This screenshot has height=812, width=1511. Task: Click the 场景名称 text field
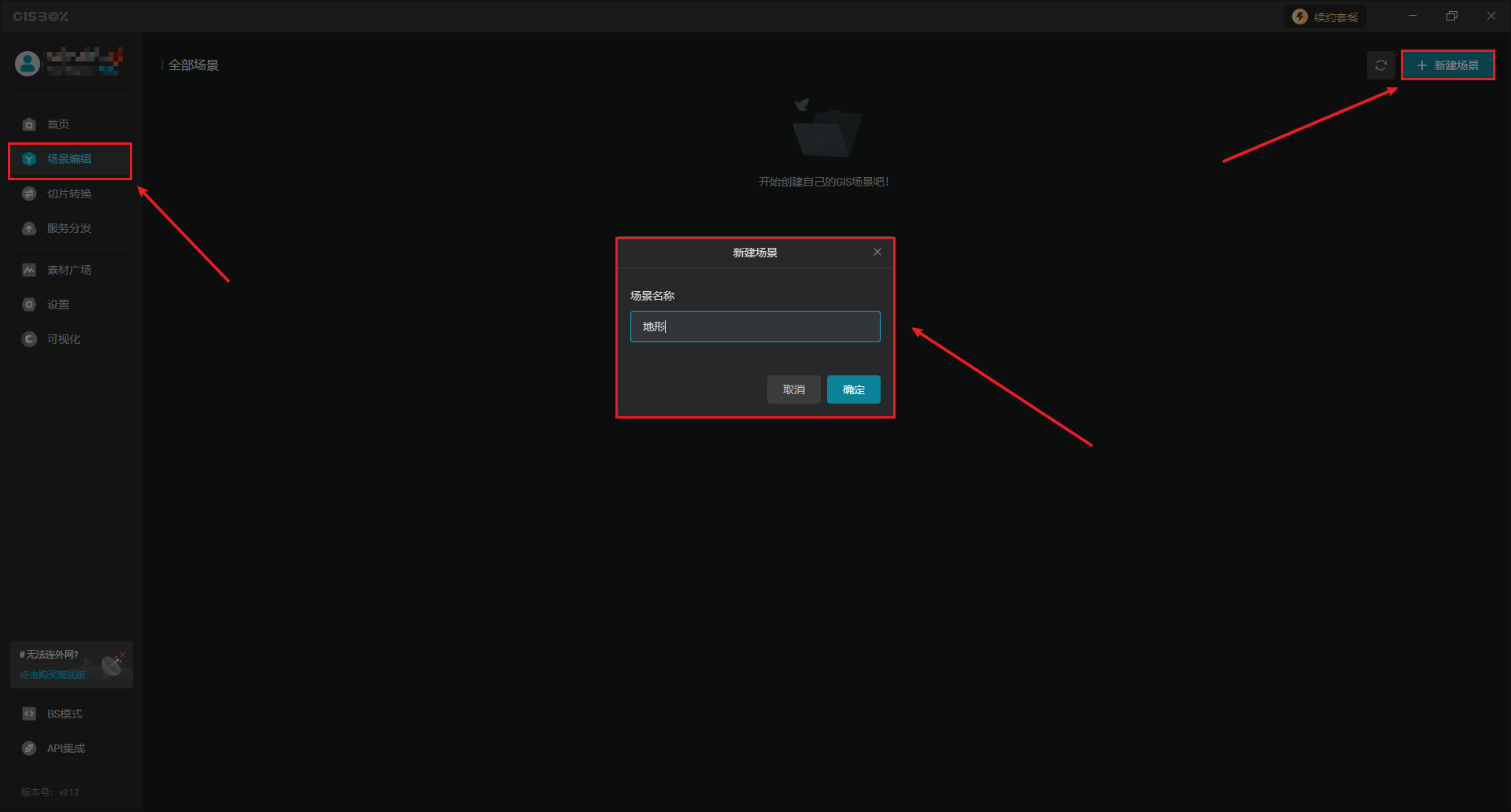tap(755, 327)
